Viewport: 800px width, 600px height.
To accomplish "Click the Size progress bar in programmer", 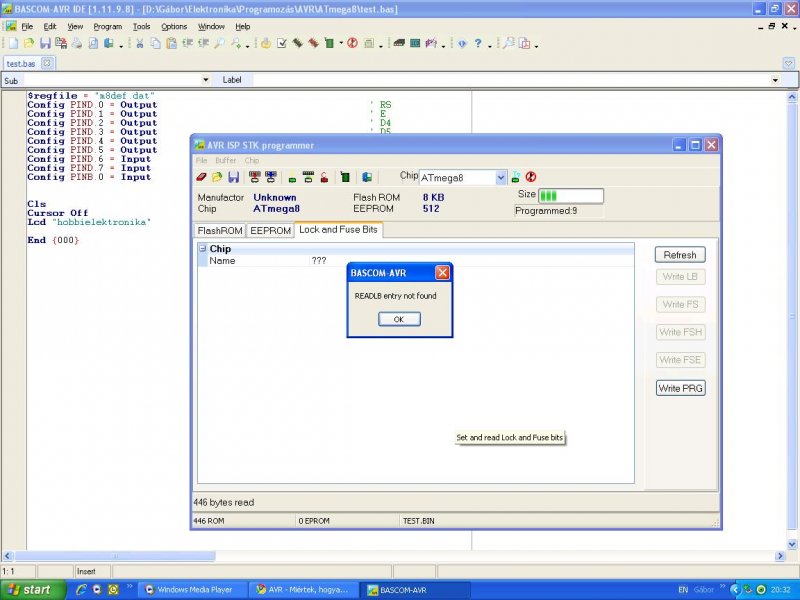I will (x=571, y=196).
